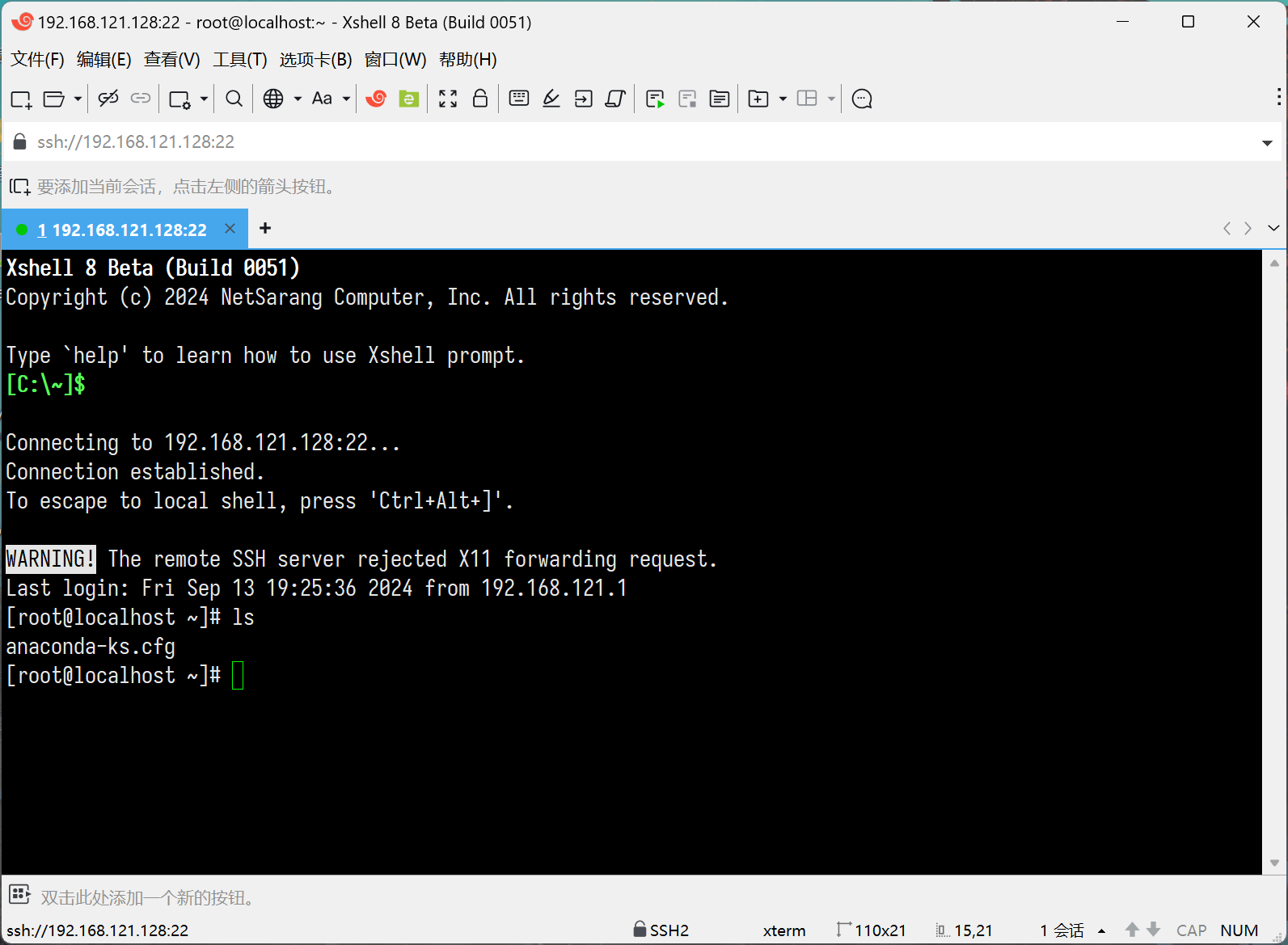Screen dimensions: 1288x945
Task: Create a new session with the toolbar icon
Action: click(x=21, y=99)
